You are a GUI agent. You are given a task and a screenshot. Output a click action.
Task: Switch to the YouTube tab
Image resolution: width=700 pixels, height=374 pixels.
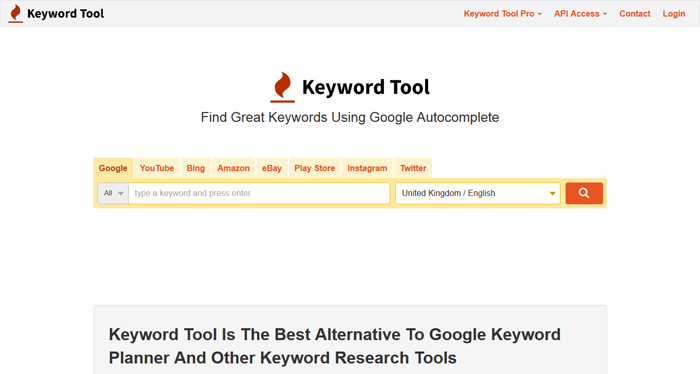(x=157, y=168)
